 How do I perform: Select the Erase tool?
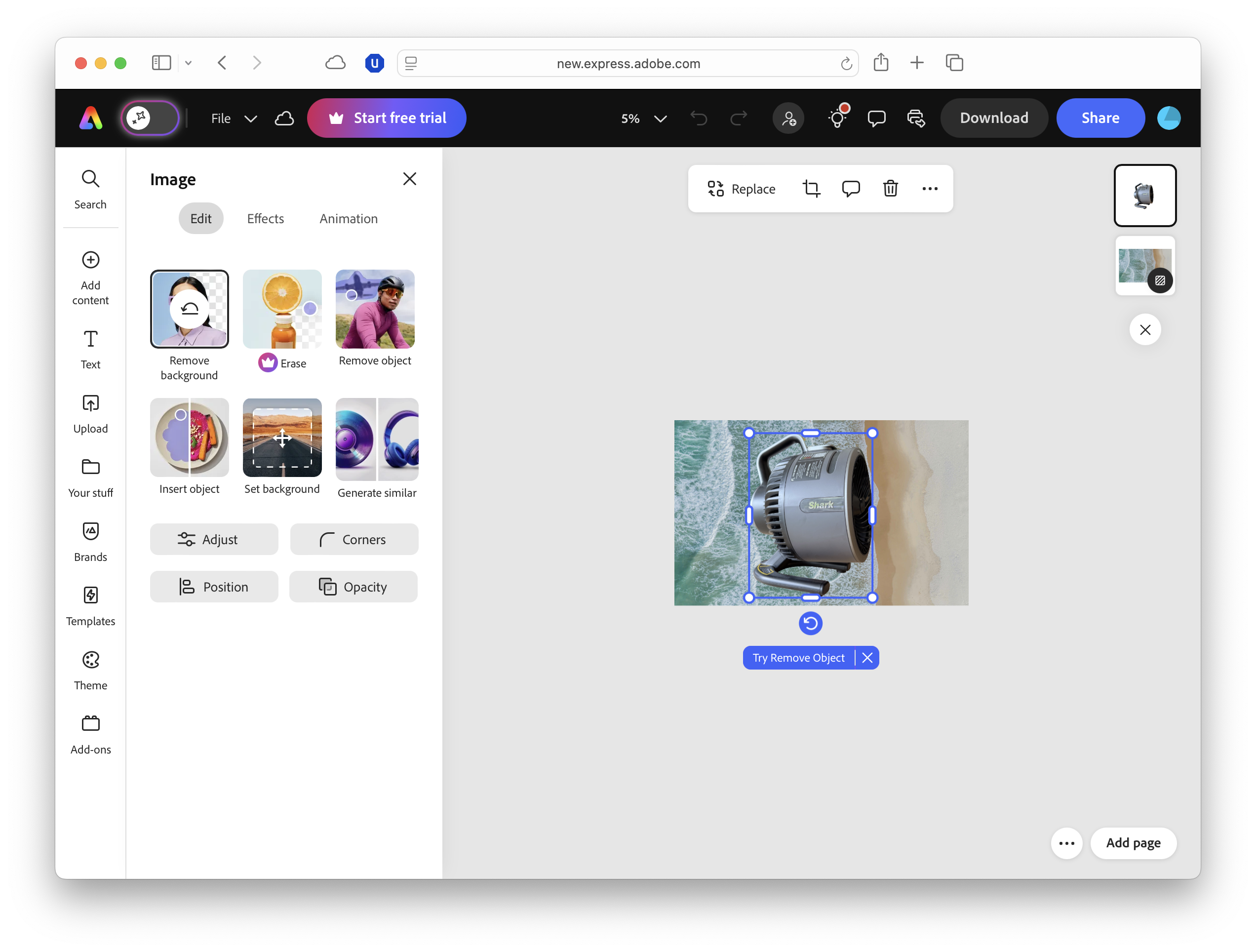tap(281, 309)
